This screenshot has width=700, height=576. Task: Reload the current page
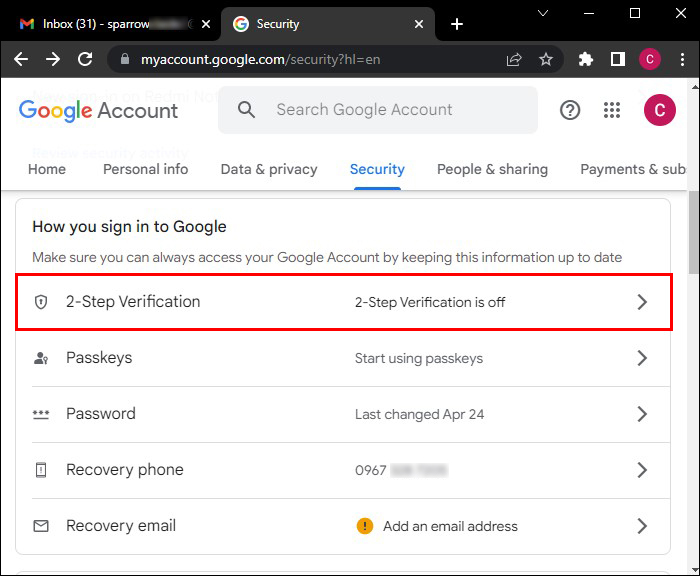(x=85, y=60)
